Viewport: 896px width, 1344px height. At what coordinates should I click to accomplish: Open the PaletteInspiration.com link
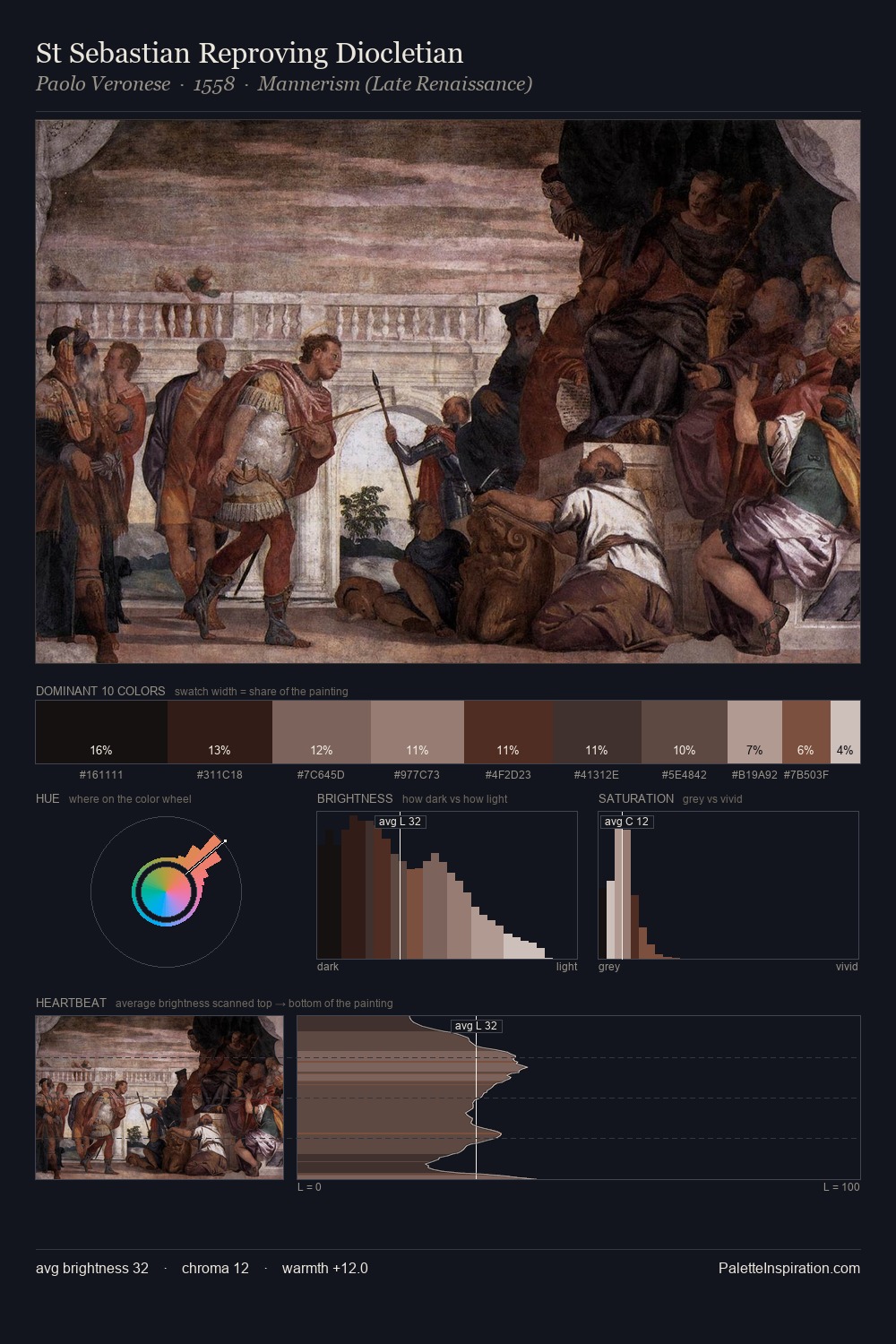pyautogui.click(x=789, y=1268)
